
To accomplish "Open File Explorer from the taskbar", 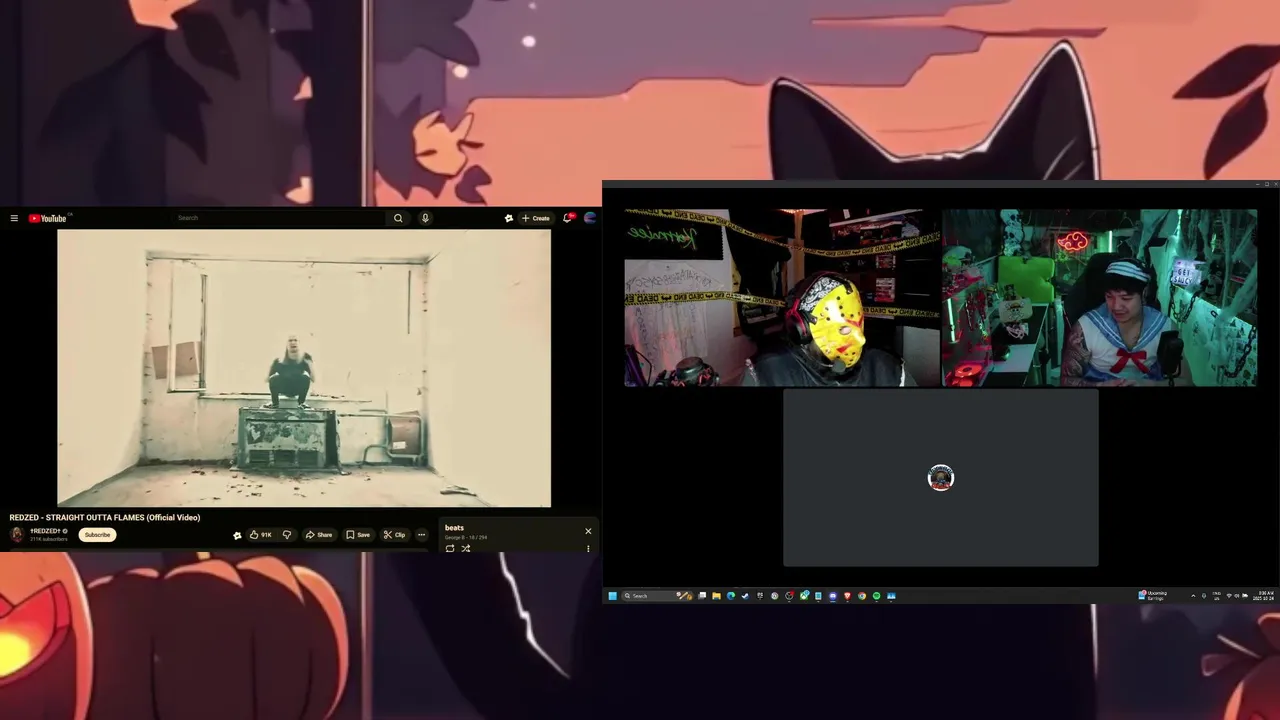I will 716,596.
